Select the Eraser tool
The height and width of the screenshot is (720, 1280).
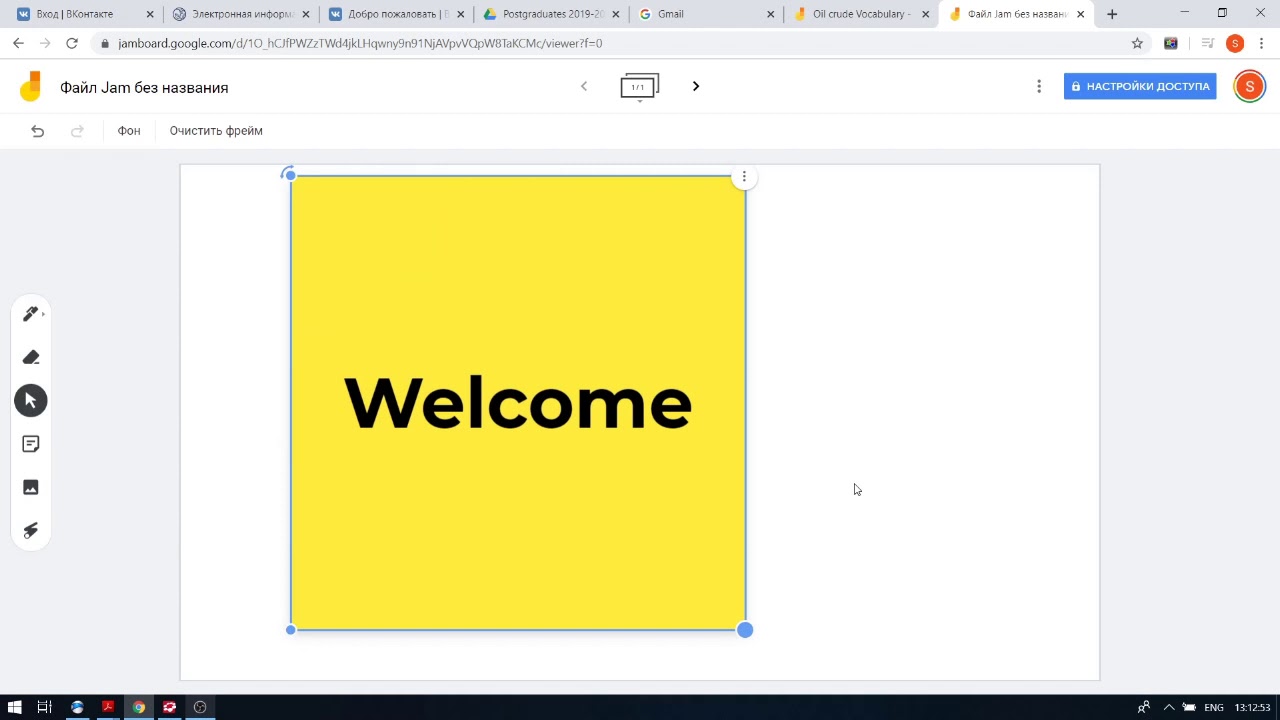pos(31,357)
